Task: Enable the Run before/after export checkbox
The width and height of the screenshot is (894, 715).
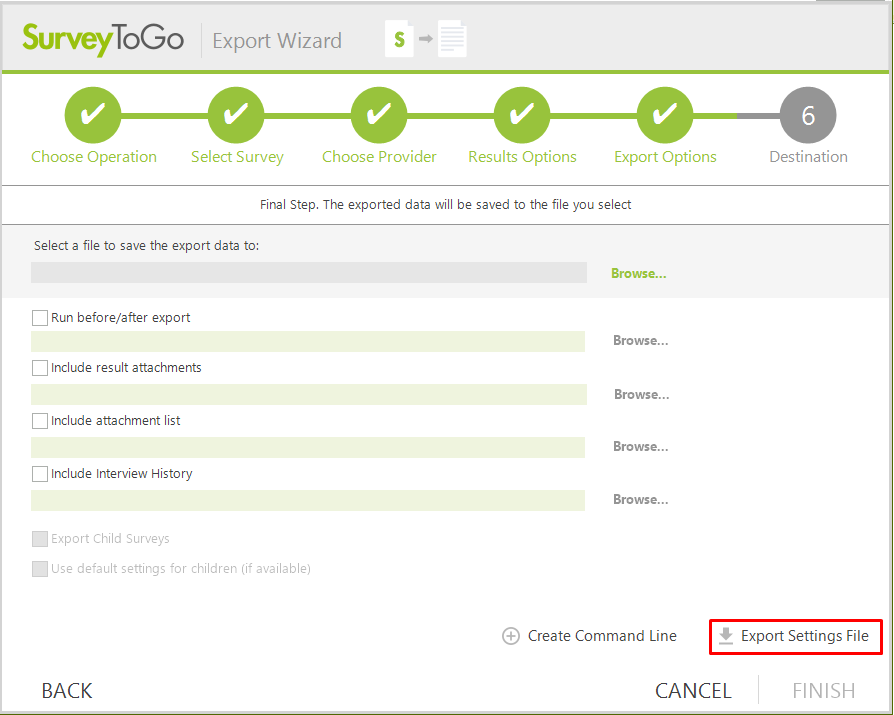Action: (x=40, y=318)
